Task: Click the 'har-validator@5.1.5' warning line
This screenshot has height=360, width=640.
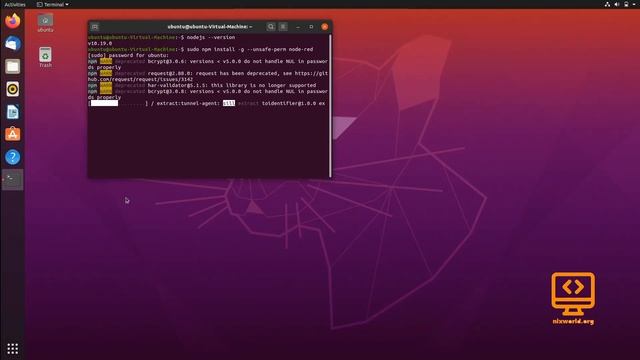Action: coord(202,85)
